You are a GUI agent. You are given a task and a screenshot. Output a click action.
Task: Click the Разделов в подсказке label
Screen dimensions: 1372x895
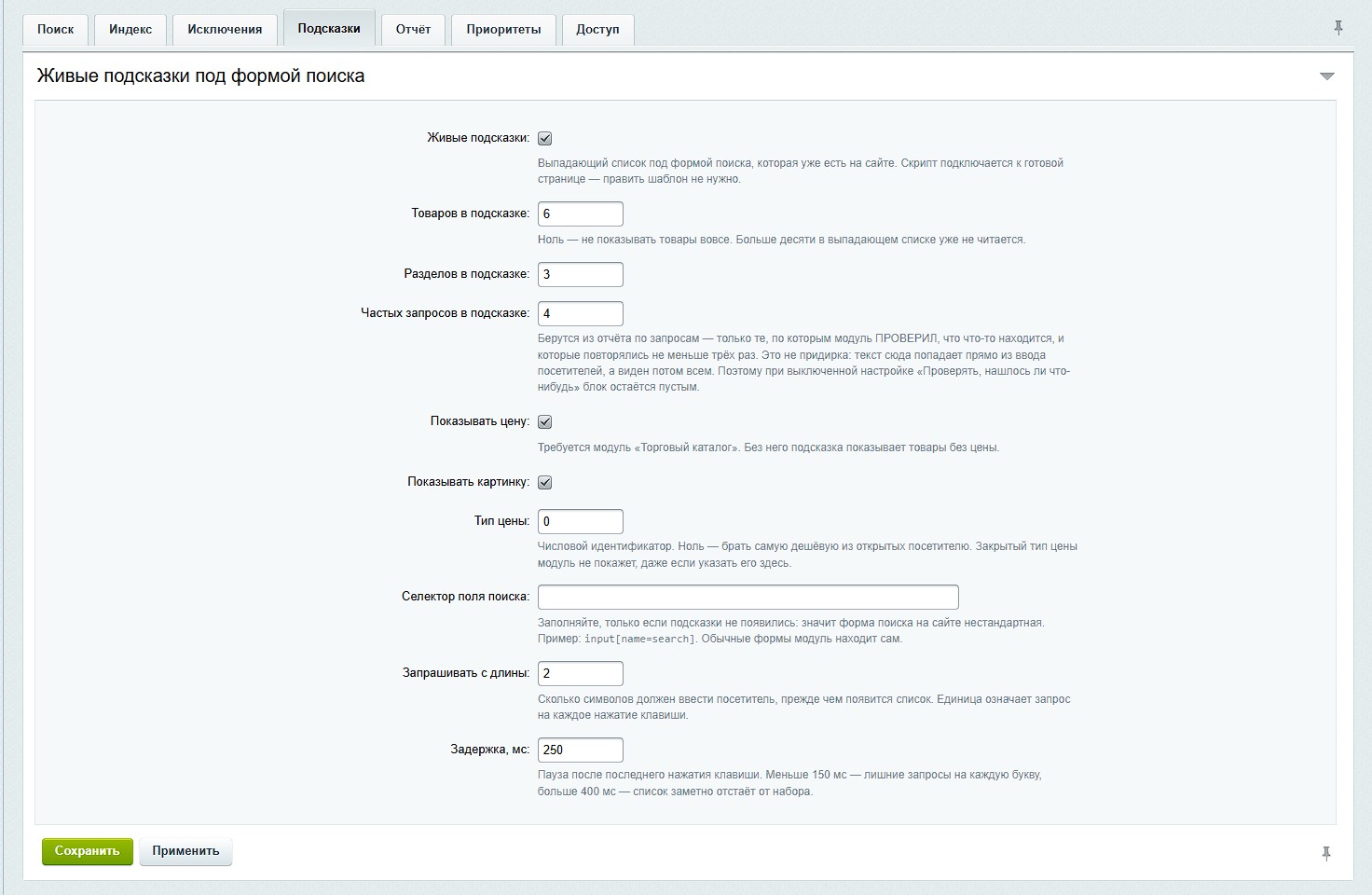pyautogui.click(x=467, y=274)
